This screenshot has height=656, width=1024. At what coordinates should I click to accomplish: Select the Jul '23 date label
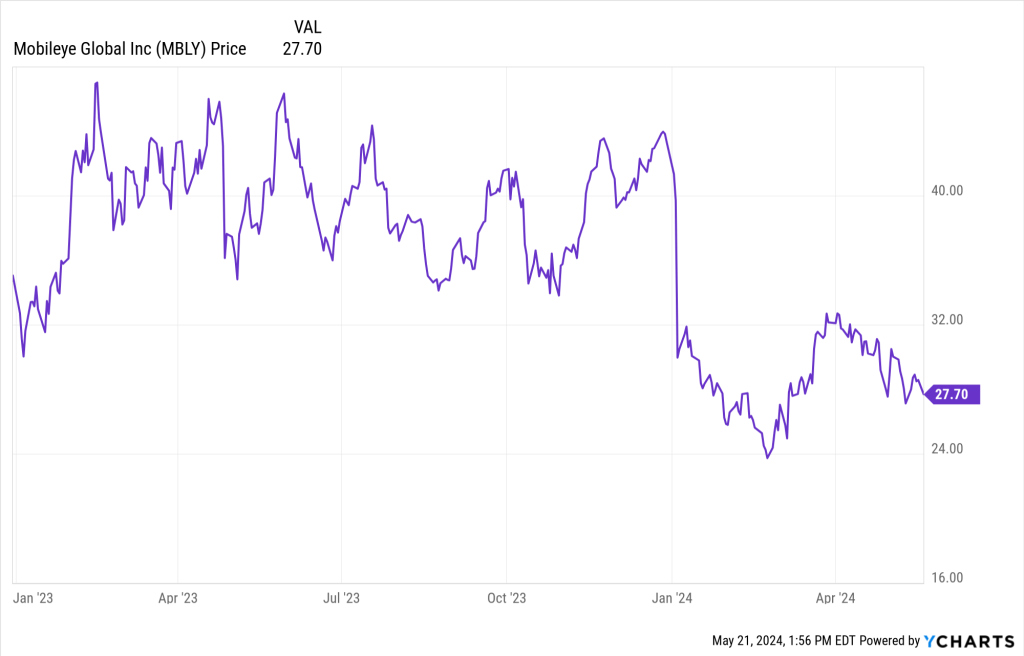tap(341, 598)
